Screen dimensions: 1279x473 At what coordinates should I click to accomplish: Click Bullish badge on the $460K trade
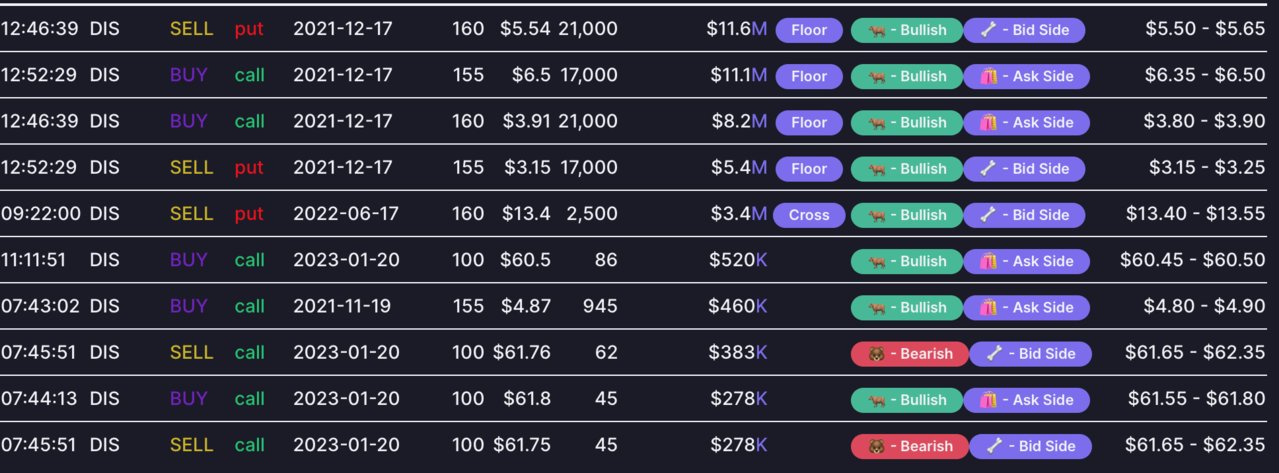(907, 307)
